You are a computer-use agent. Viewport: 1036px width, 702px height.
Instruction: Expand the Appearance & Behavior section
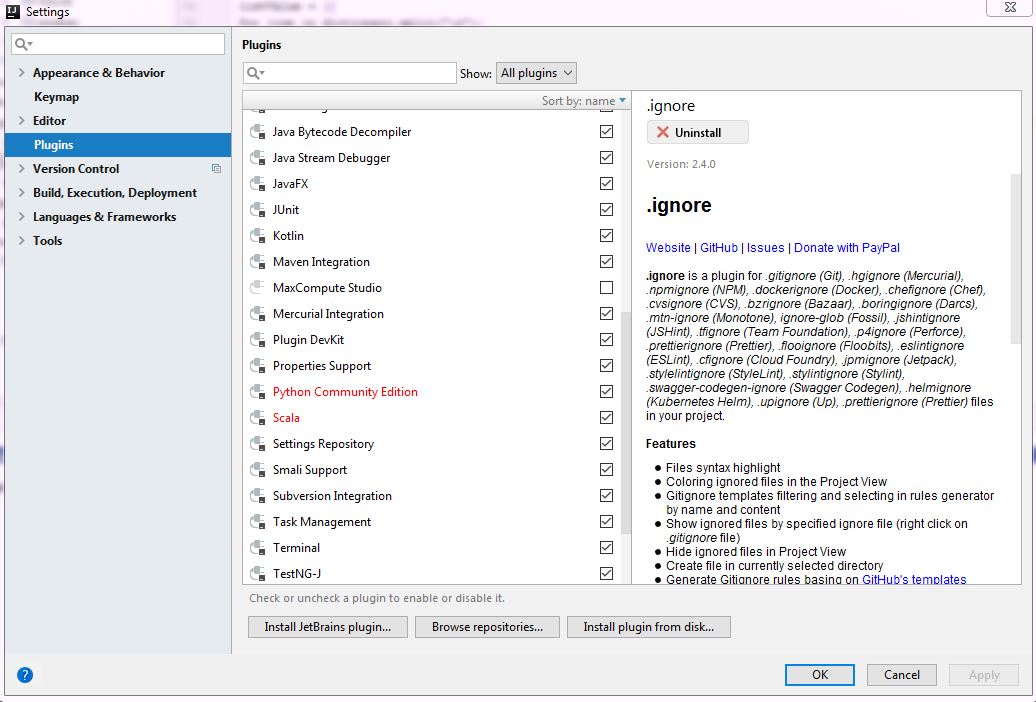point(22,73)
